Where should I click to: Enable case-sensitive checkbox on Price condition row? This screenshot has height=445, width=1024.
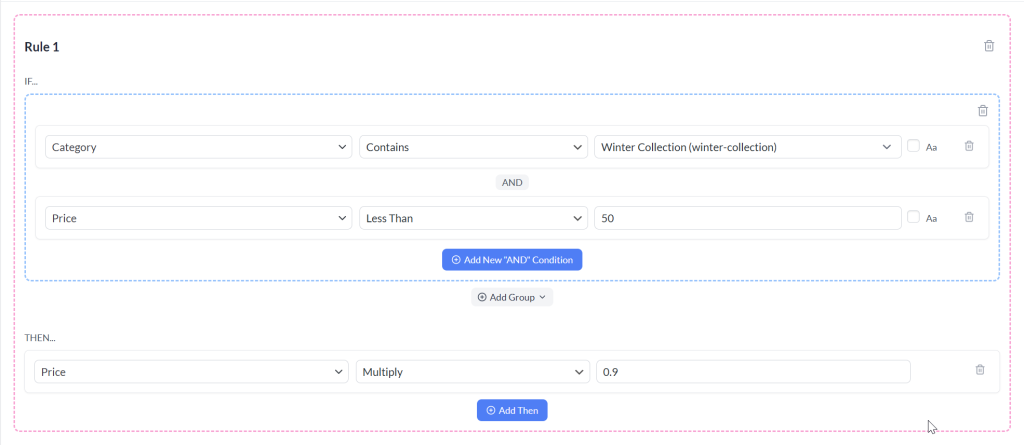click(x=914, y=217)
